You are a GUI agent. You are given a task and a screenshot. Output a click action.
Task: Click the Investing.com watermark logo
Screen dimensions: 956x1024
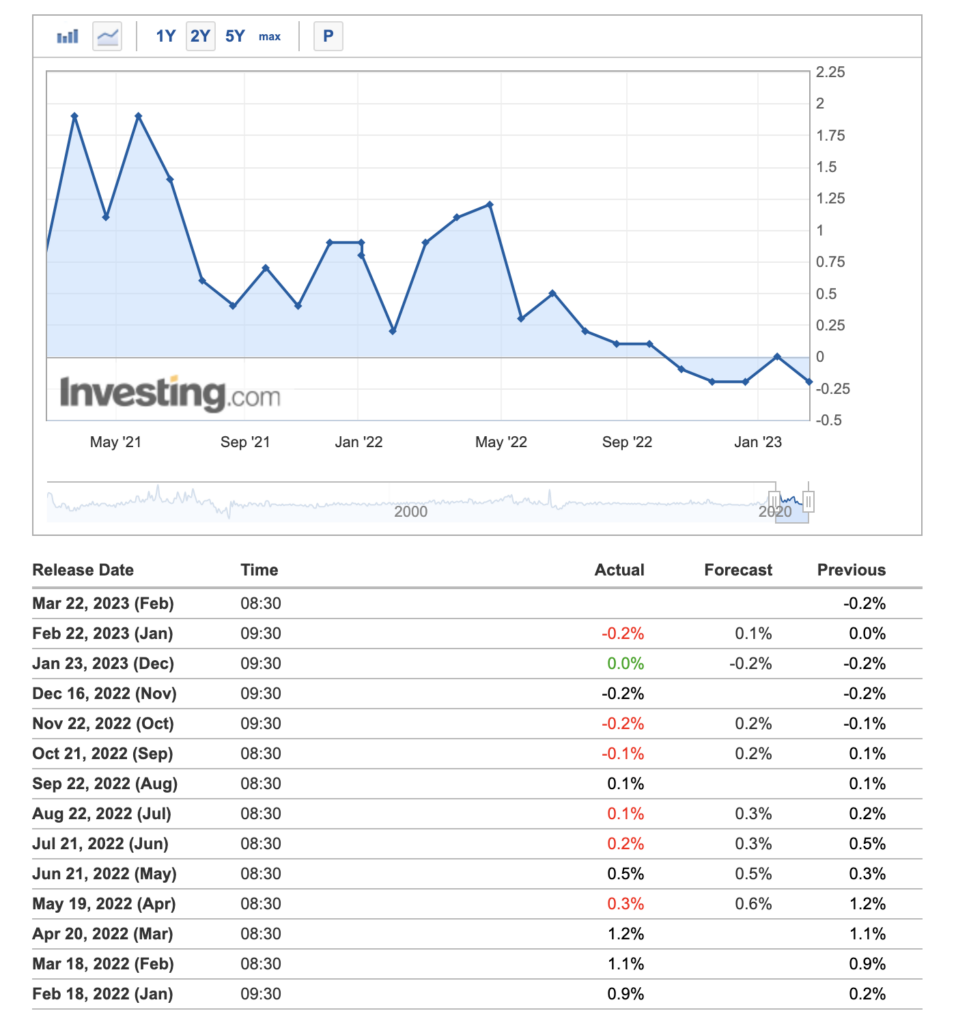(170, 393)
